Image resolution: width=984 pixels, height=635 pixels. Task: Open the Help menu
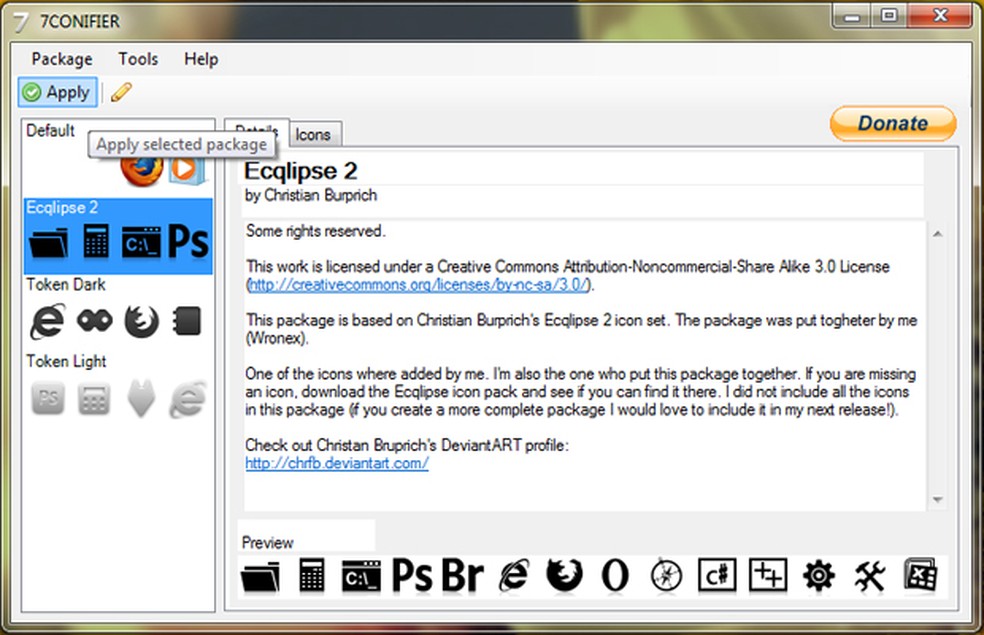coord(201,59)
